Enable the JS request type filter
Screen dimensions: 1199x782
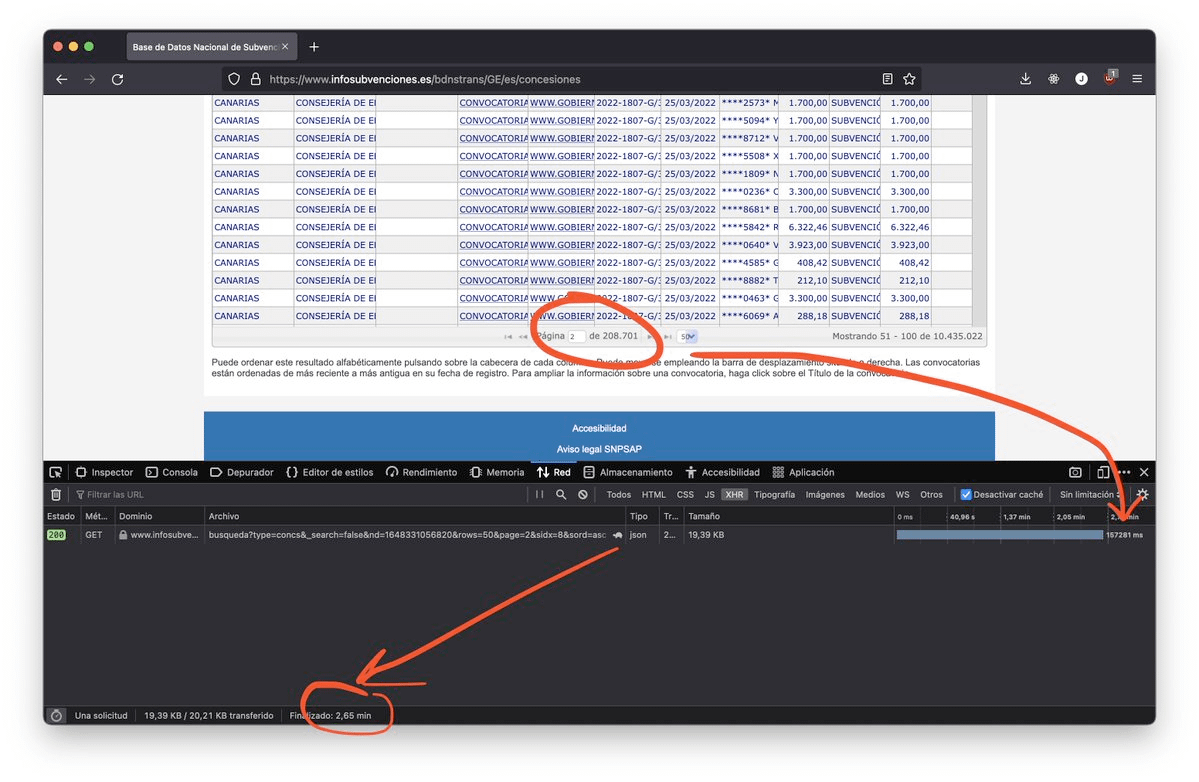[x=709, y=494]
